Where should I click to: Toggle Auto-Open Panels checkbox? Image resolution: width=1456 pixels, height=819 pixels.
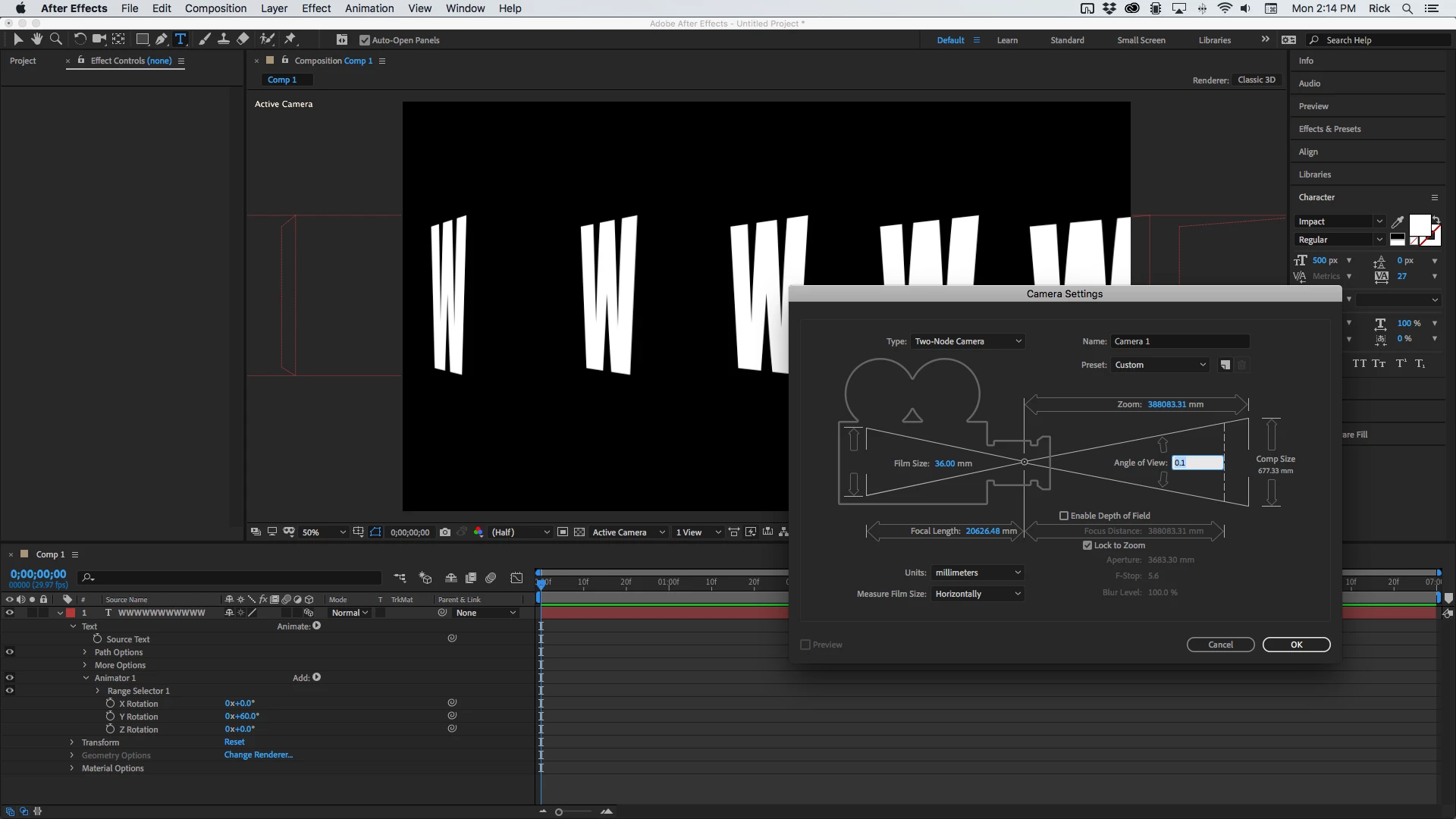(365, 40)
